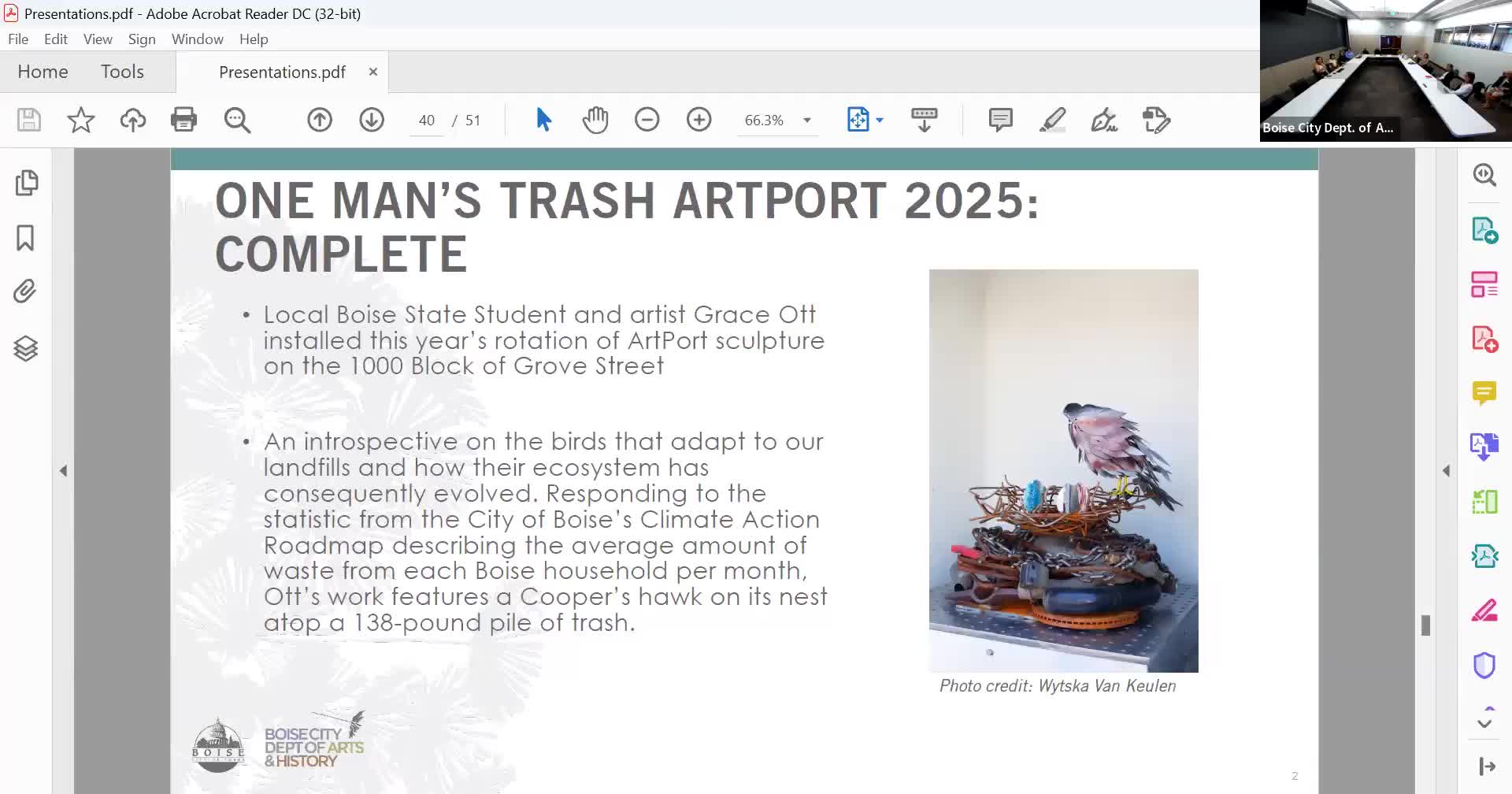This screenshot has width=1512, height=794.
Task: Click the total page count '51' text
Action: coord(472,121)
